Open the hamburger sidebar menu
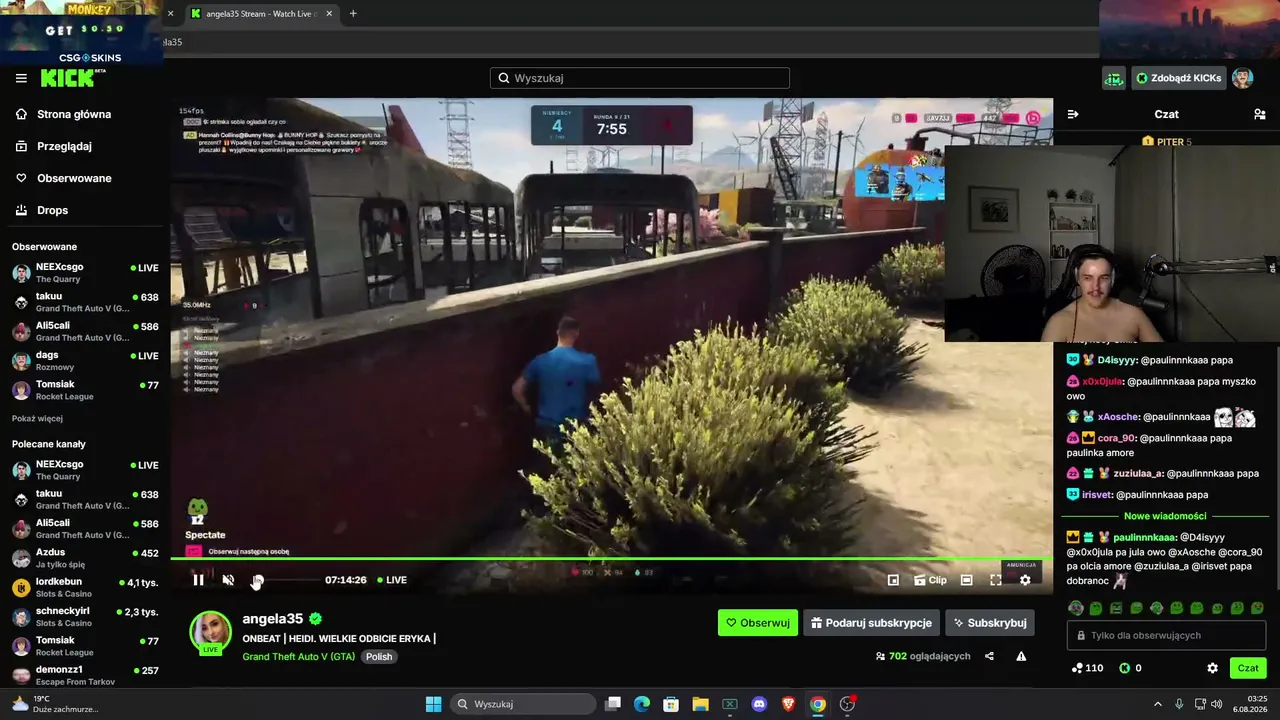 pyautogui.click(x=21, y=78)
